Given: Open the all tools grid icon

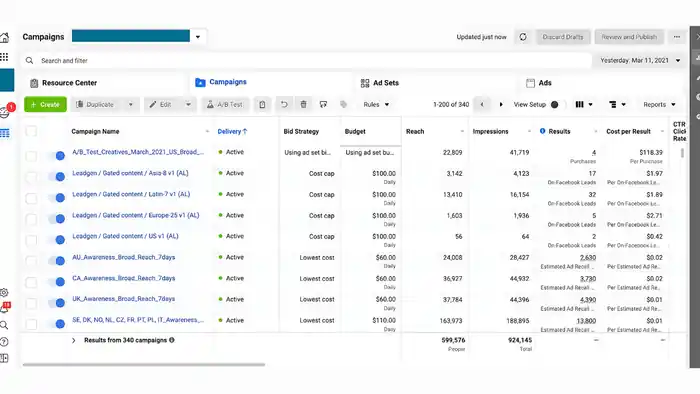Looking at the screenshot, I should click(4, 57).
